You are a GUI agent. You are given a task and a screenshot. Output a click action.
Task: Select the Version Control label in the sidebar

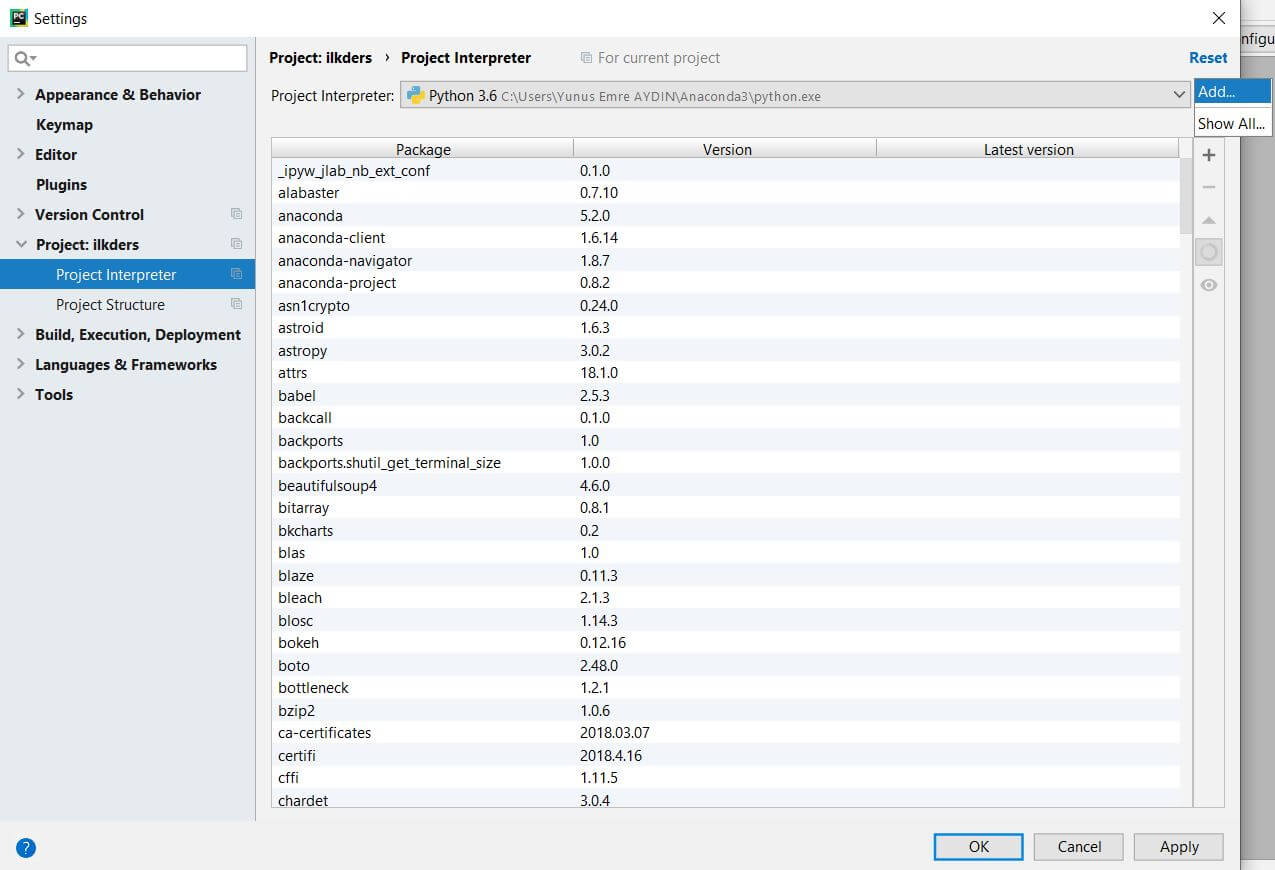(89, 214)
